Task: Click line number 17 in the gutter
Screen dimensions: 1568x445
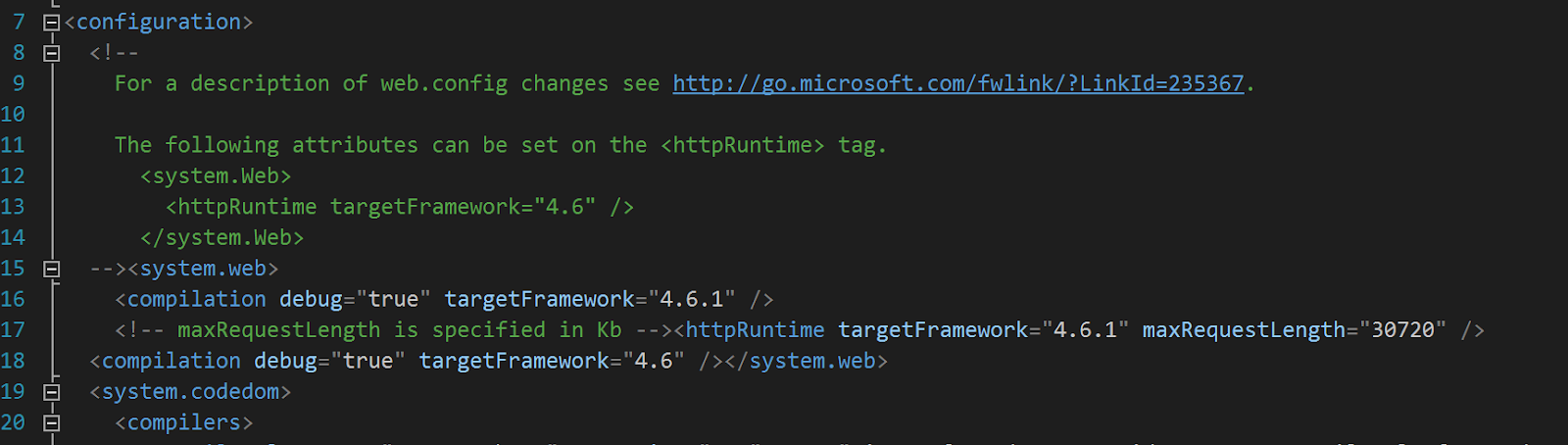Action: coord(13,330)
